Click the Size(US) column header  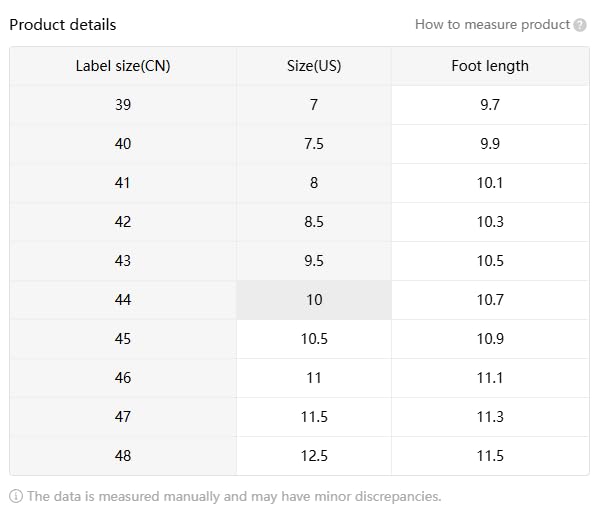313,66
